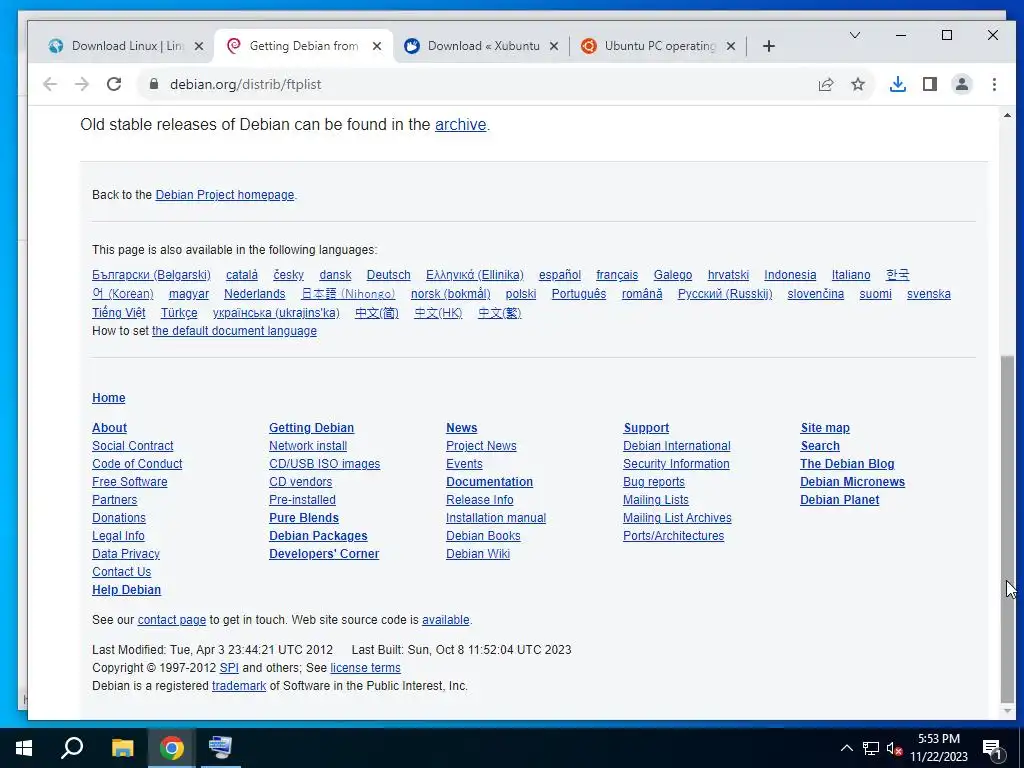Open Security Information link
1024x768 pixels.
[x=676, y=464]
